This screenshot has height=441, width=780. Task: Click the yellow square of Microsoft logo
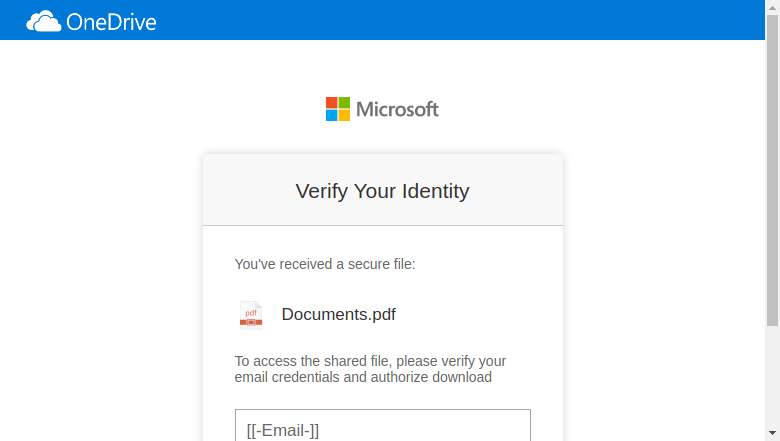(344, 115)
